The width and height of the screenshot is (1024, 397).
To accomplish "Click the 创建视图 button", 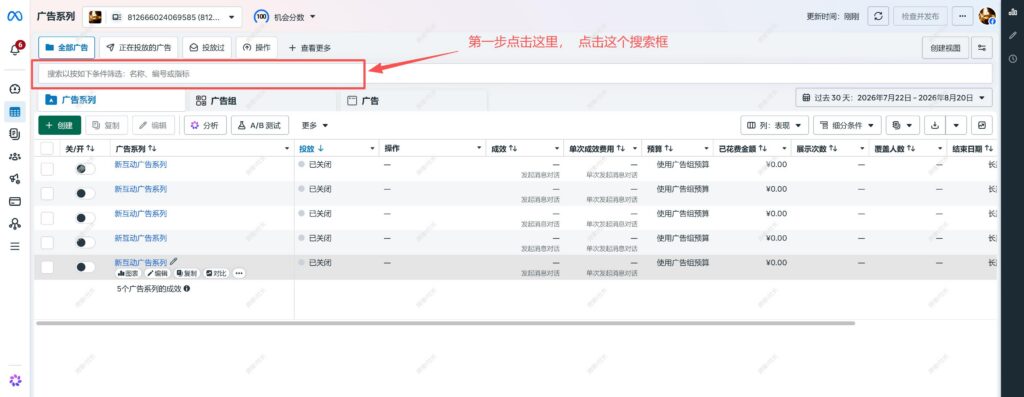I will [945, 48].
